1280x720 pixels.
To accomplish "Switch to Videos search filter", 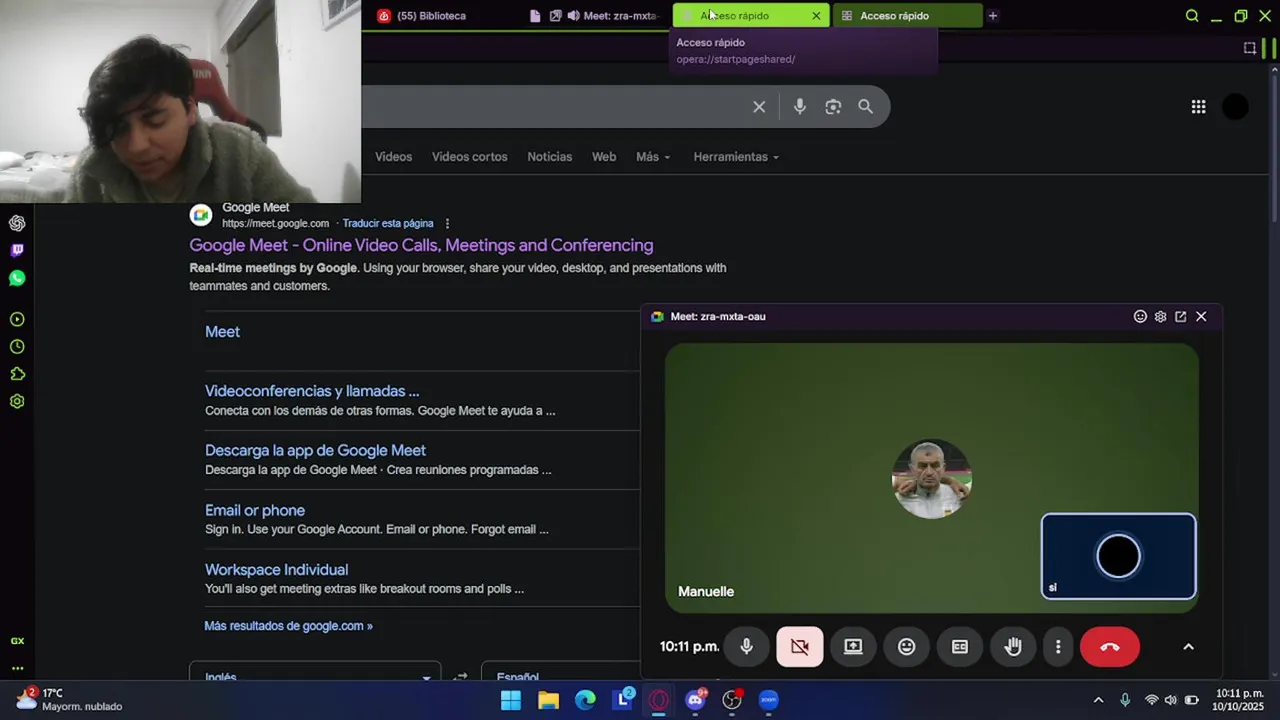I will pyautogui.click(x=393, y=157).
